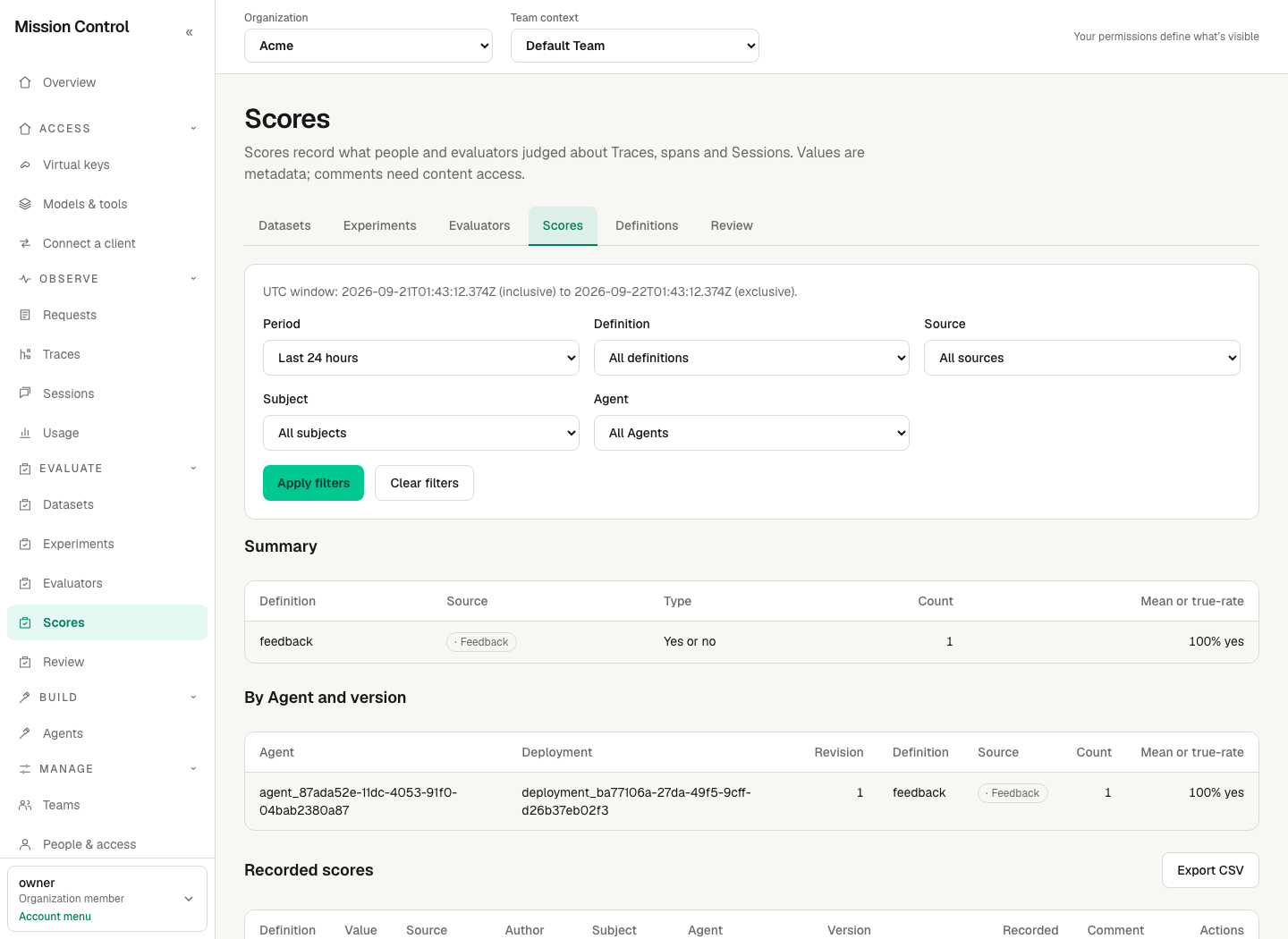Screen dimensions: 1288x939
Task: Switch to the Definitions tab
Action: click(x=647, y=225)
